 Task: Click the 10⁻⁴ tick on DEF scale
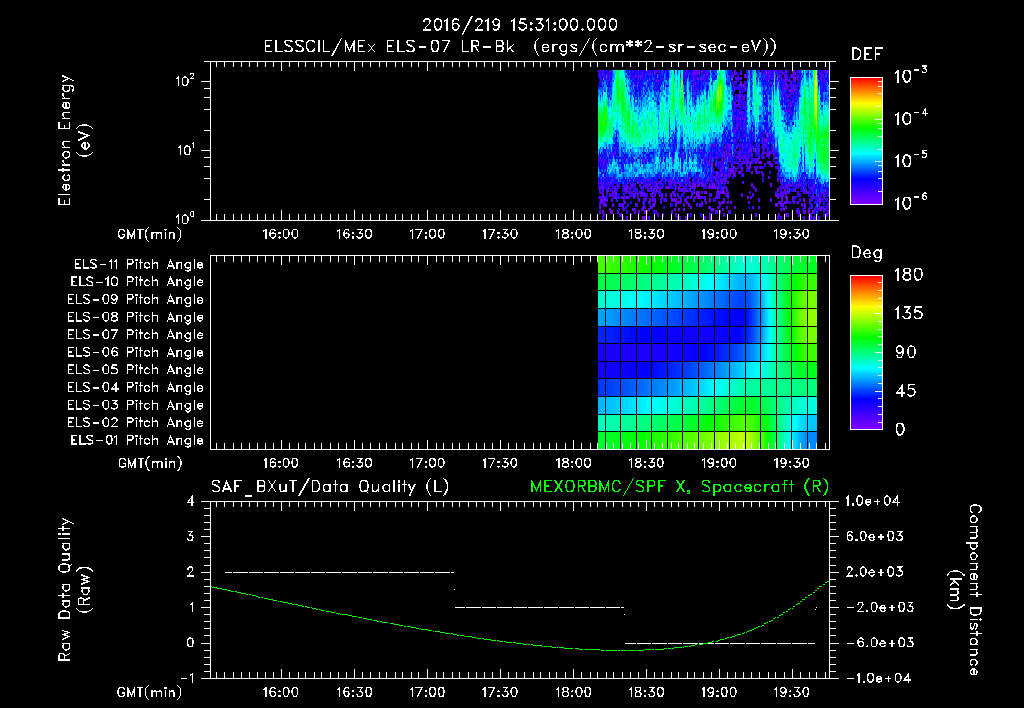911,118
